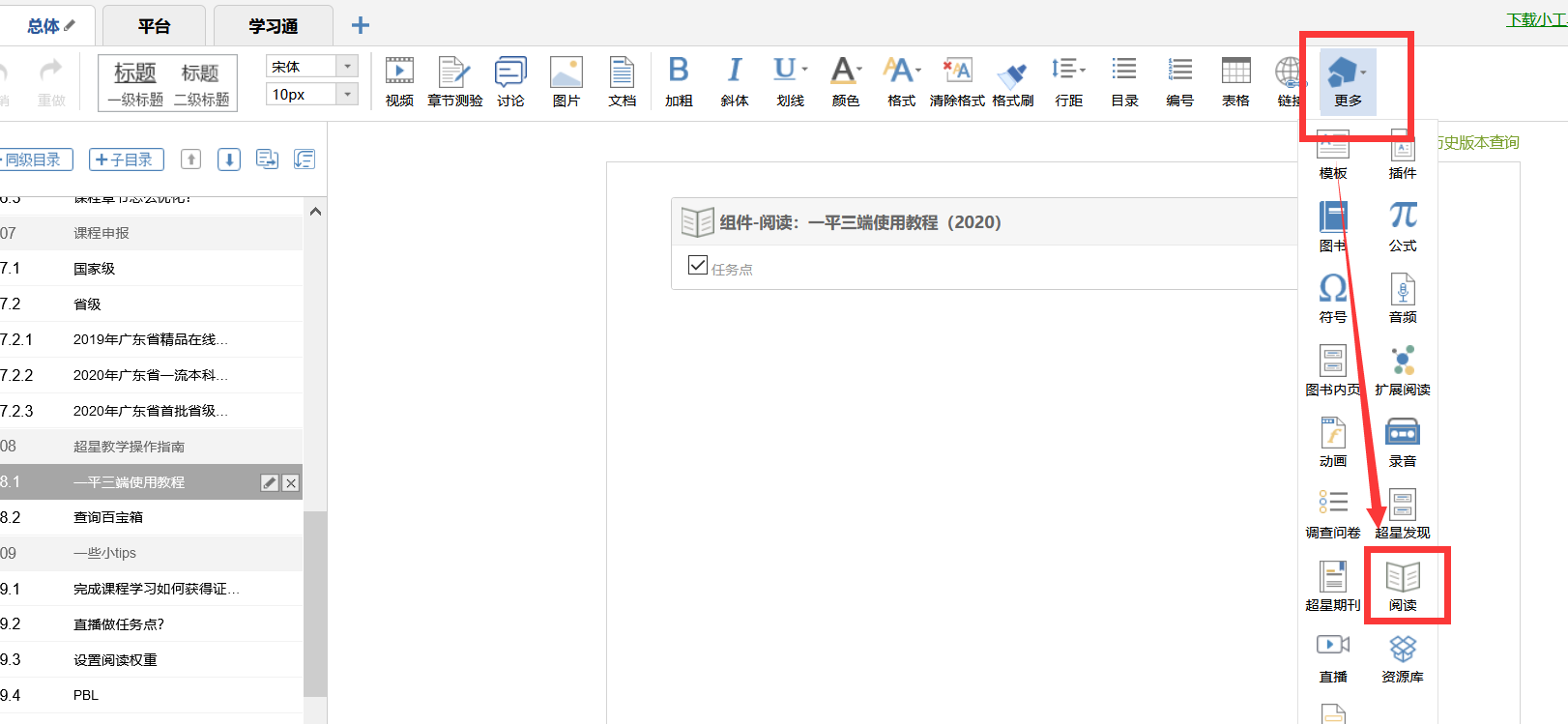Select 图书内页 book pages icon
The width and height of the screenshot is (1568, 724).
pyautogui.click(x=1333, y=370)
